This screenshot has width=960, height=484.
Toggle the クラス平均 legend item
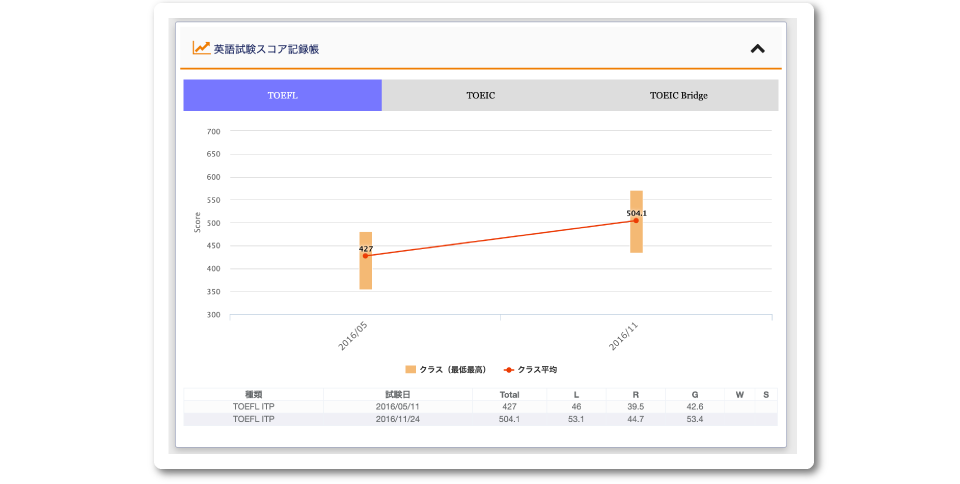(530, 370)
